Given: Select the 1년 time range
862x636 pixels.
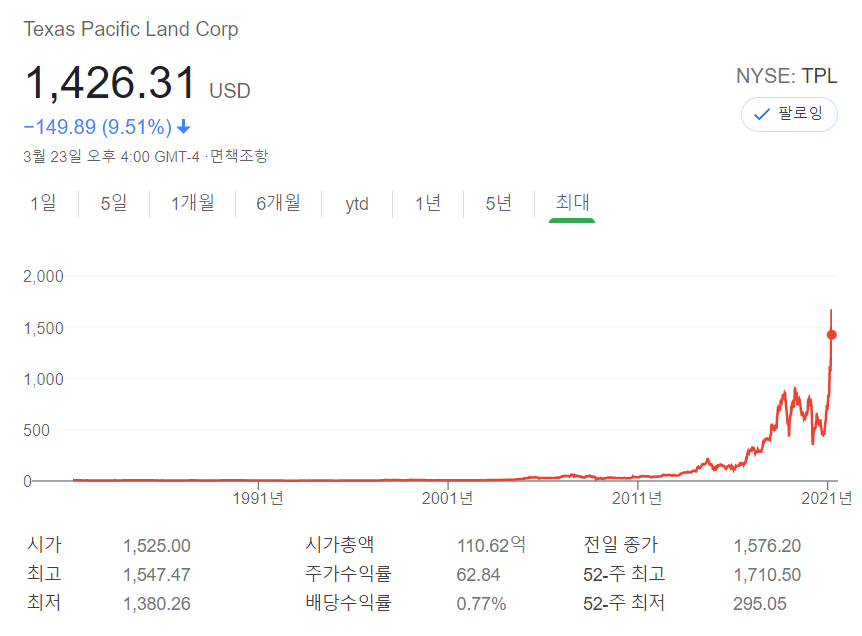Looking at the screenshot, I should pos(427,203).
